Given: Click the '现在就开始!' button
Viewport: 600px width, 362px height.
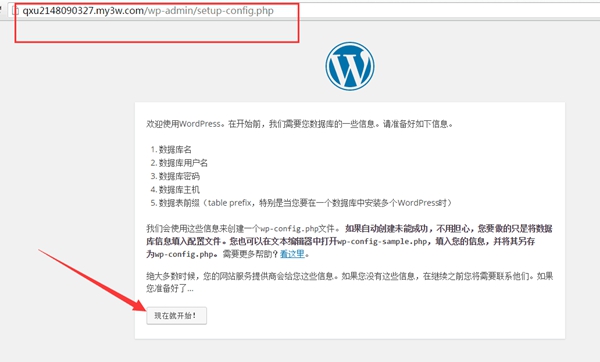Looking at the screenshot, I should pos(176,316).
